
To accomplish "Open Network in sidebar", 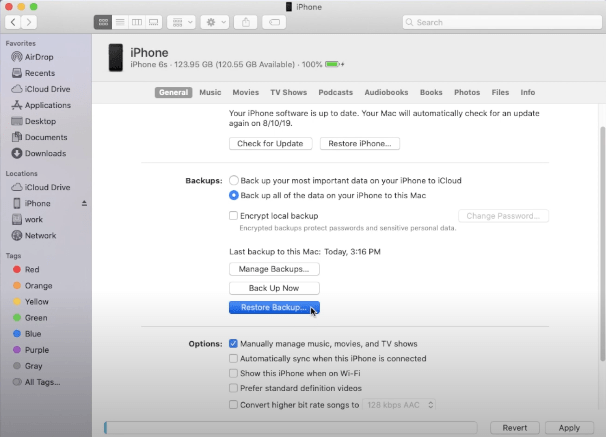I will [x=34, y=235].
